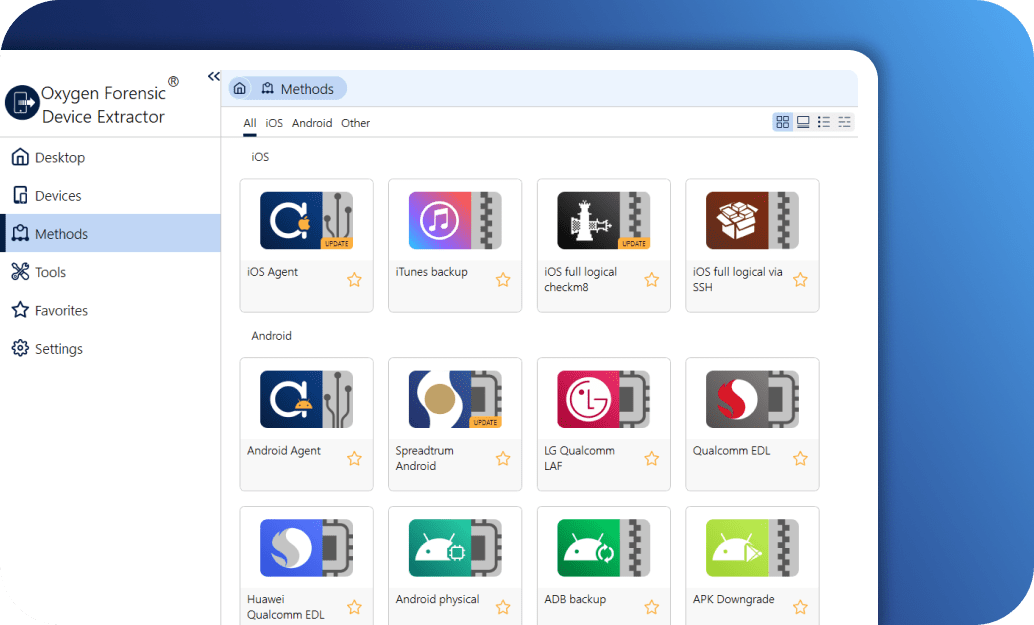The width and height of the screenshot is (1034, 625).
Task: Click the Oxygen Forensic Device Extractor logo
Action: coord(22,103)
